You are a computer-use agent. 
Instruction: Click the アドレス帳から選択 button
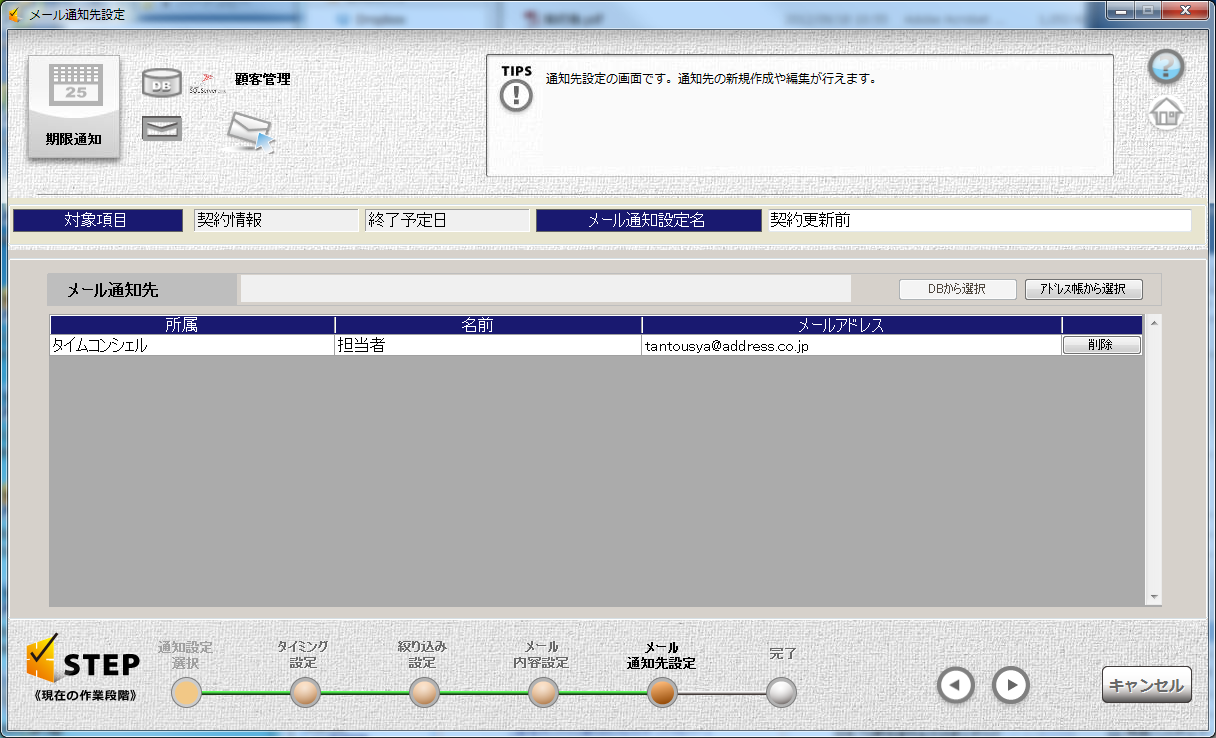(1083, 289)
